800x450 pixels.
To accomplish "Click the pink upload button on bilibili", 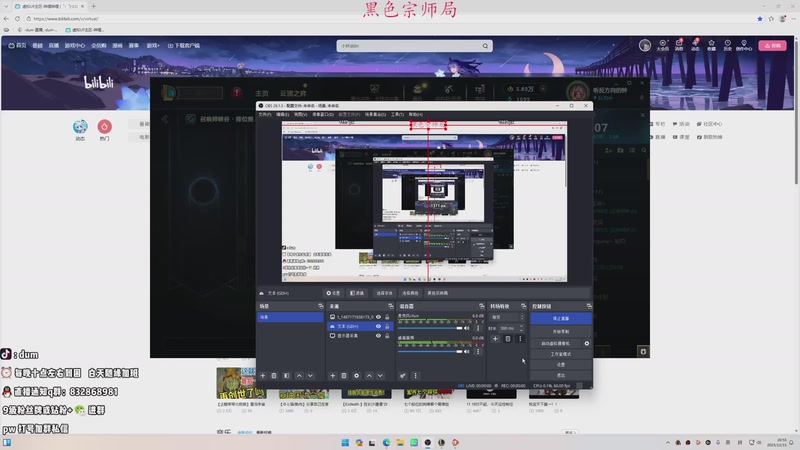I will (x=772, y=45).
